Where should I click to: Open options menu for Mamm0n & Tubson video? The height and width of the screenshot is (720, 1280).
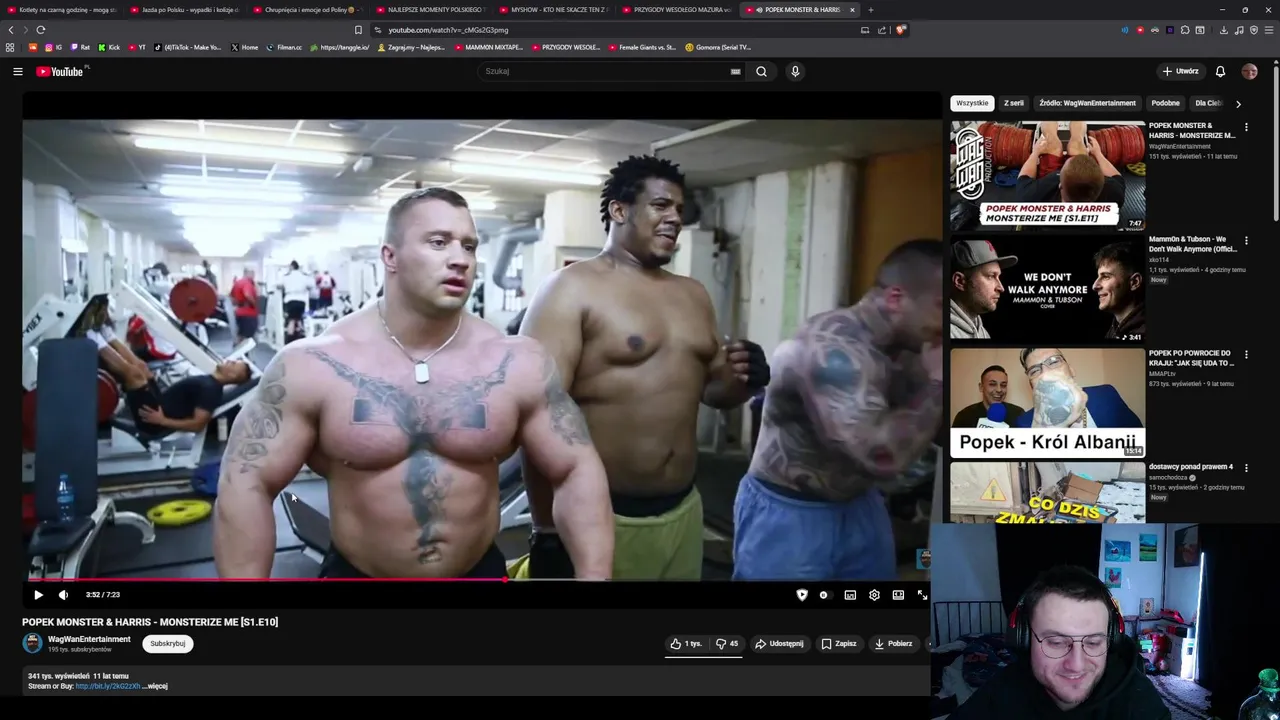click(x=1246, y=241)
